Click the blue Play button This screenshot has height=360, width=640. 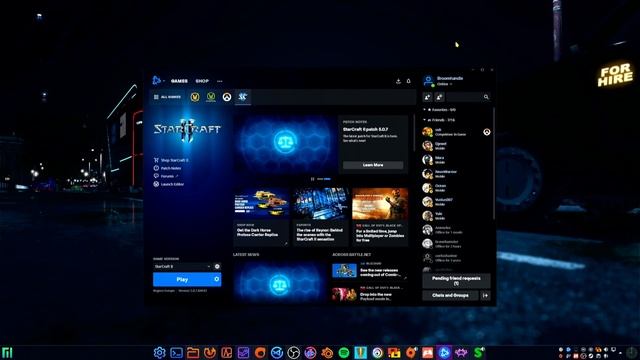(182, 280)
